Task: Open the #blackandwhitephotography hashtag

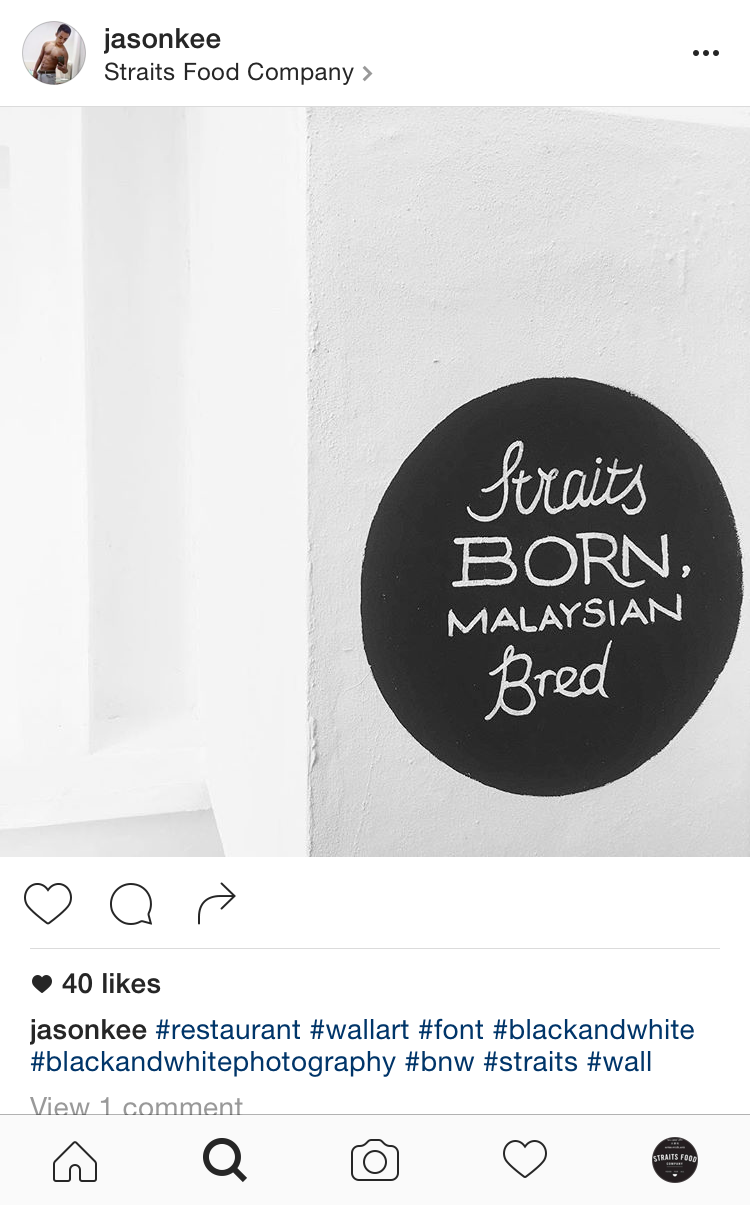Action: 213,1062
